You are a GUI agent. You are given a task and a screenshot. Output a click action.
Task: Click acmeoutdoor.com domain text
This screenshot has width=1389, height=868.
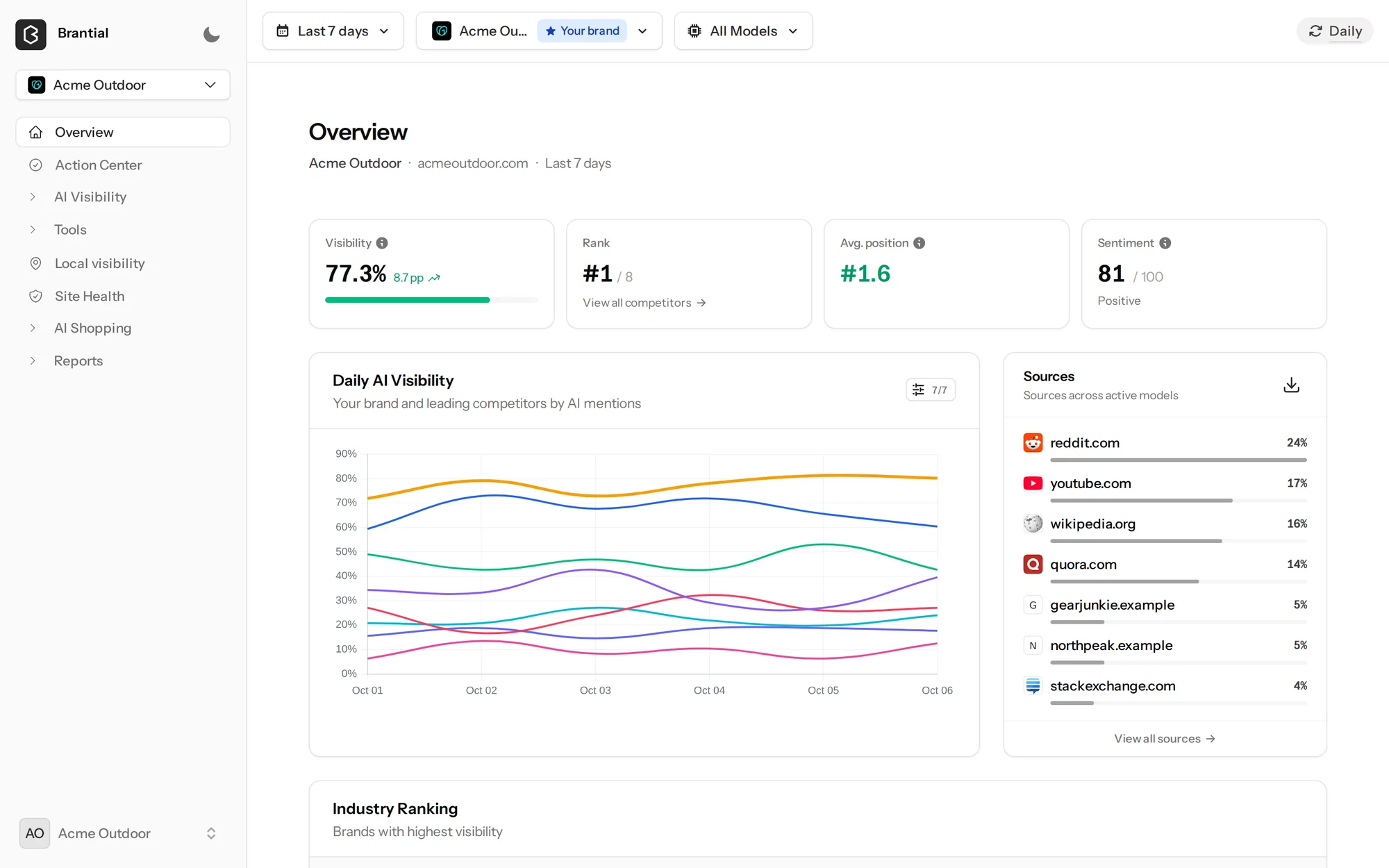point(472,163)
